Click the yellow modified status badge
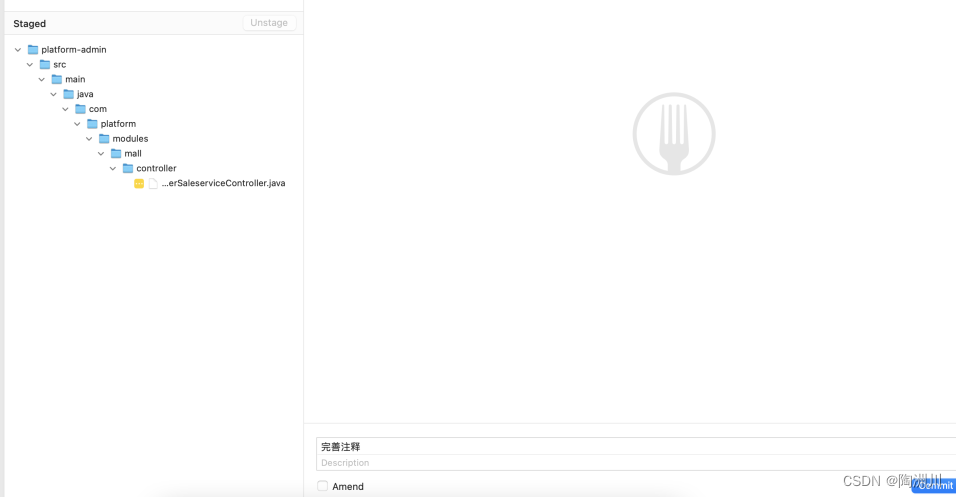Screen dimensions: 956x497 point(139,184)
